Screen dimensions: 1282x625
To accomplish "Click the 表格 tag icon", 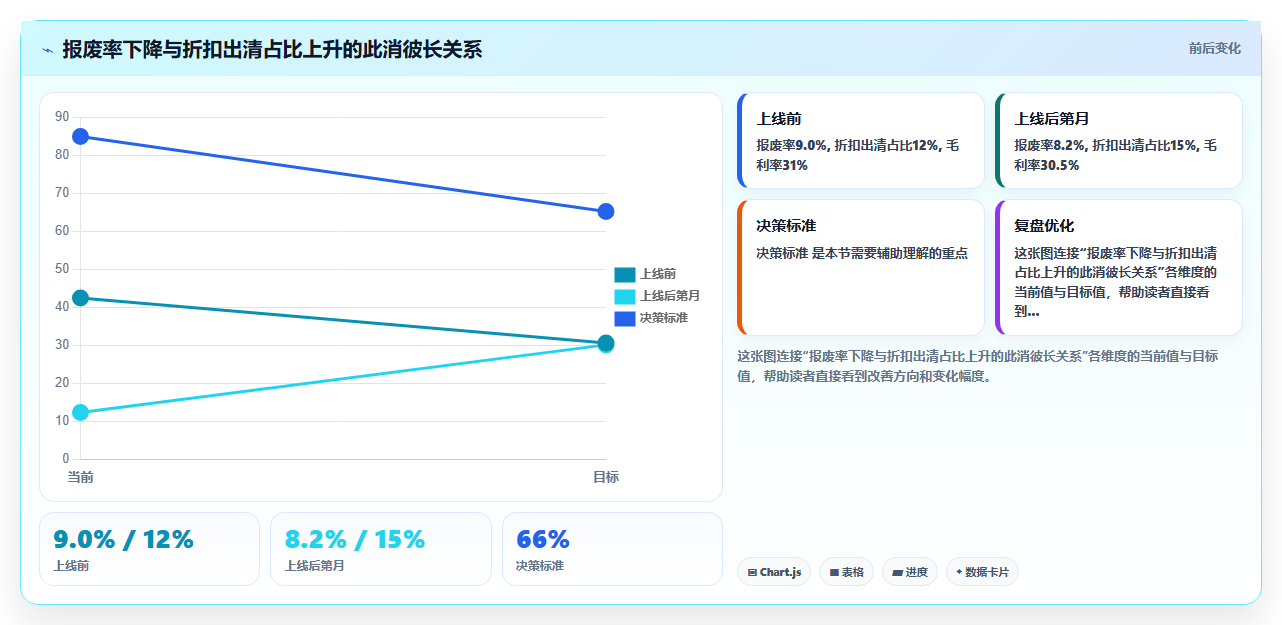I will coord(834,573).
